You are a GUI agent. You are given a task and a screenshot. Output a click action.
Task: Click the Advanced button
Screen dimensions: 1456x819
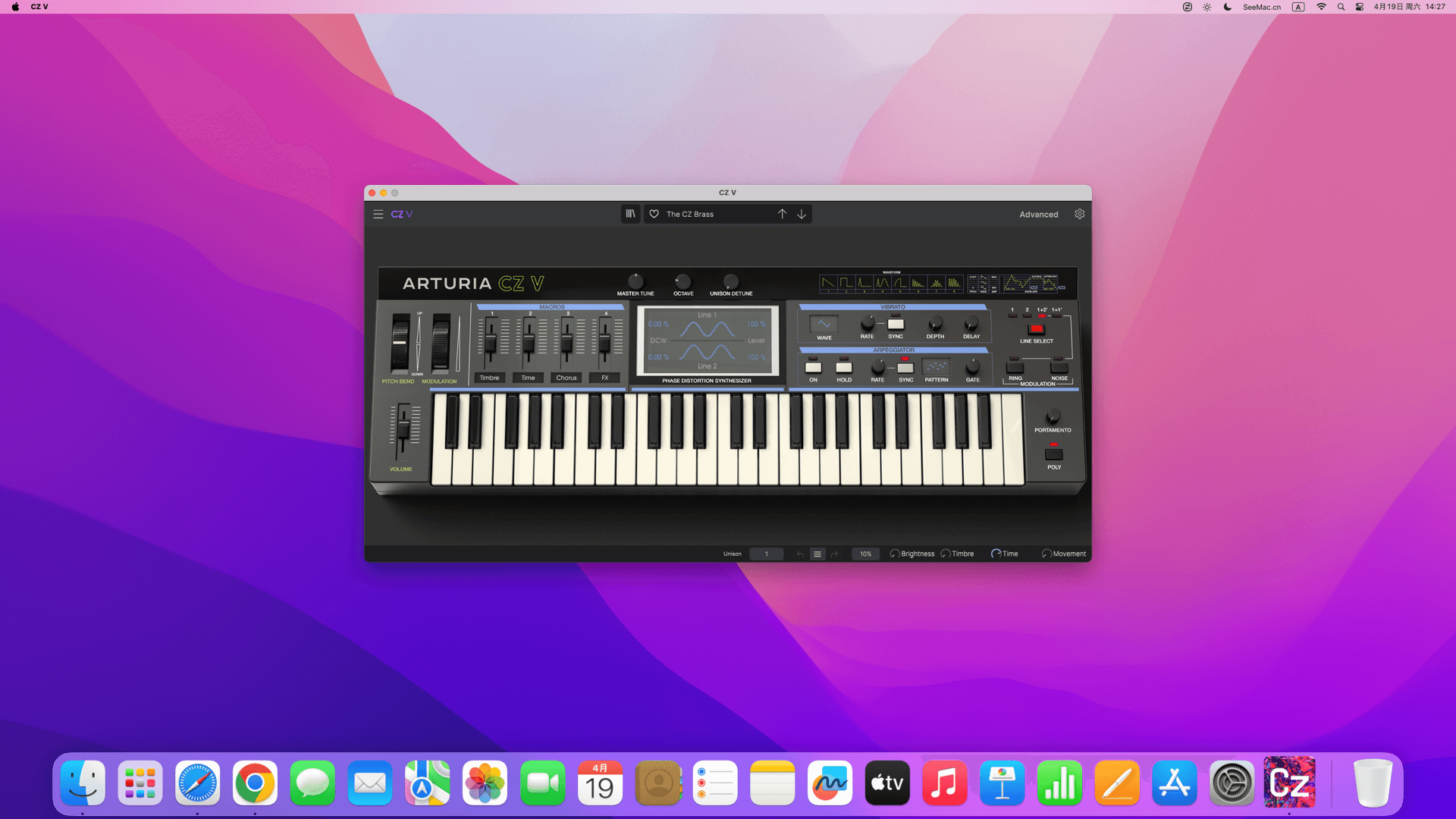click(1038, 215)
